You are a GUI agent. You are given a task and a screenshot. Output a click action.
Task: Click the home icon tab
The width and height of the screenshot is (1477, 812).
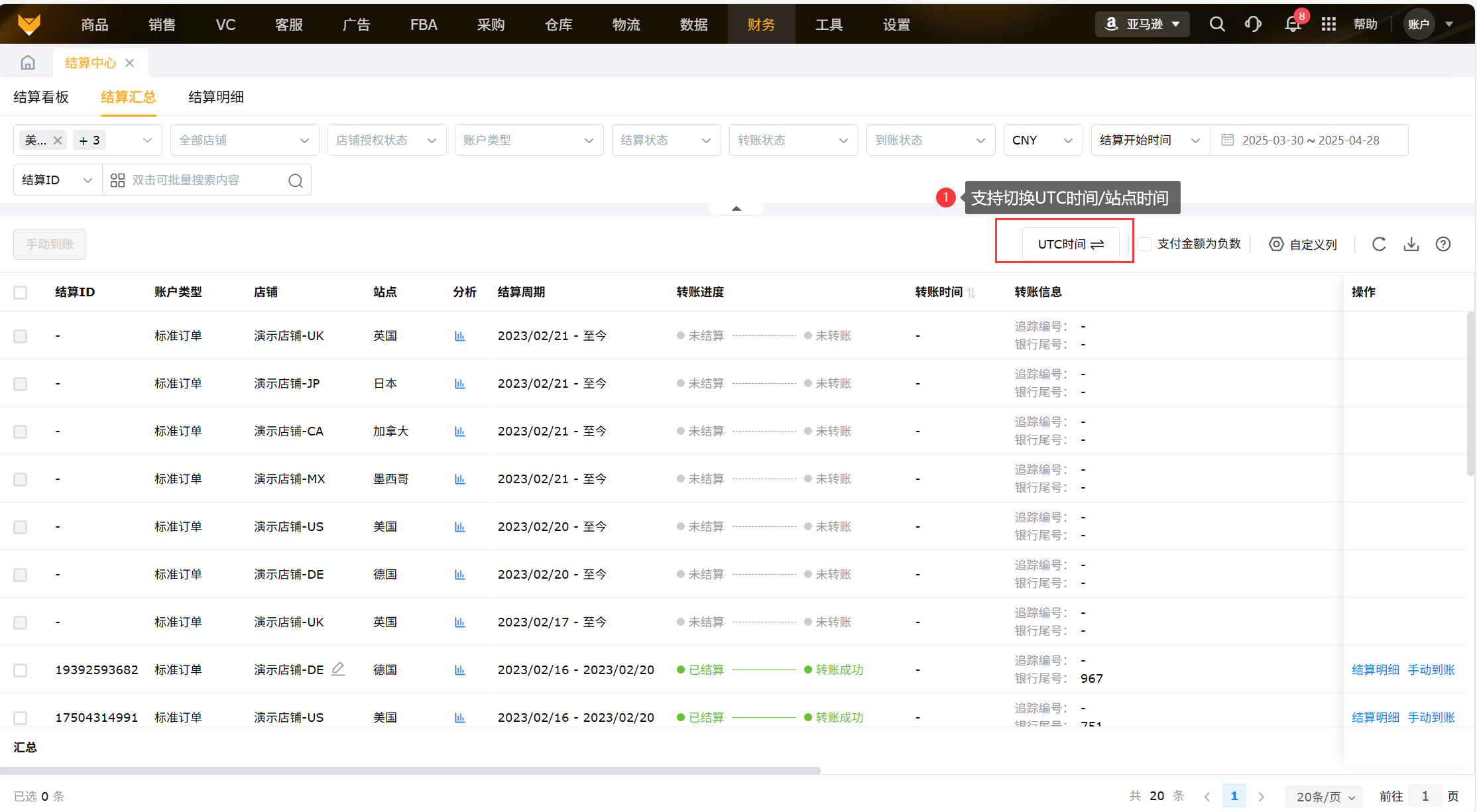coord(28,63)
